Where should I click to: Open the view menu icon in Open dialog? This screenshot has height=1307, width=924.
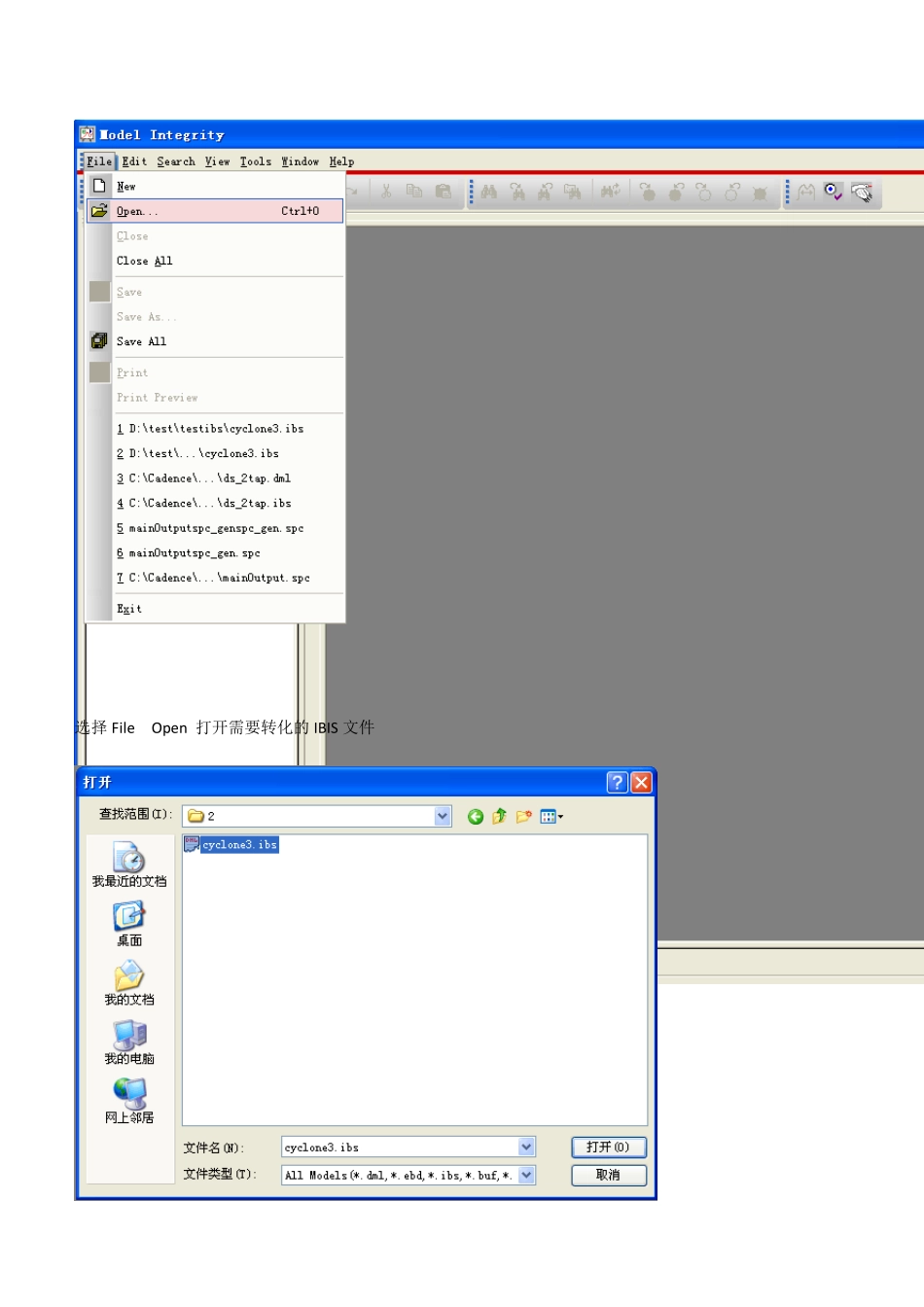(x=551, y=817)
